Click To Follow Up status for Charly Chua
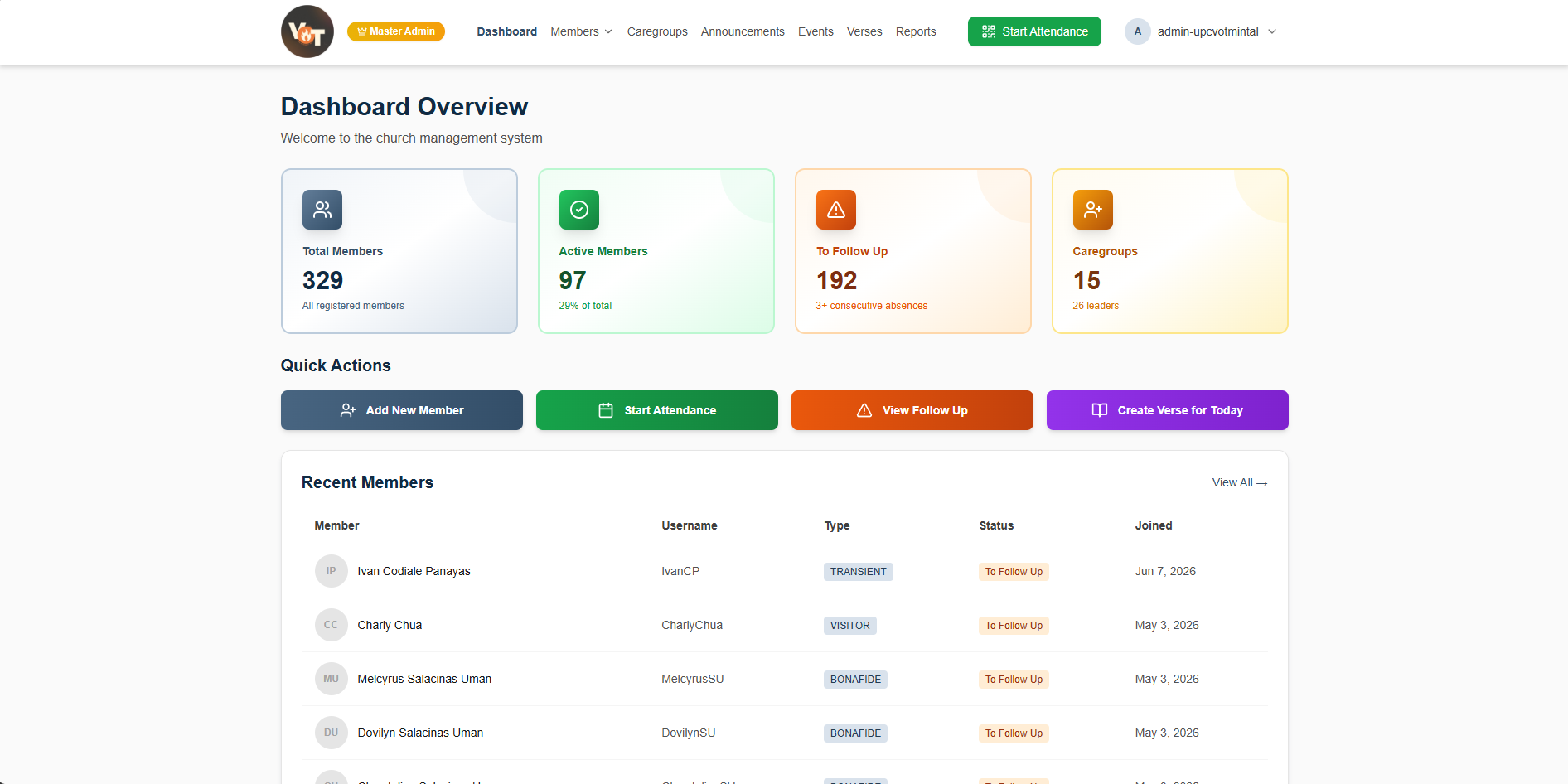1568x784 pixels. coord(1014,626)
